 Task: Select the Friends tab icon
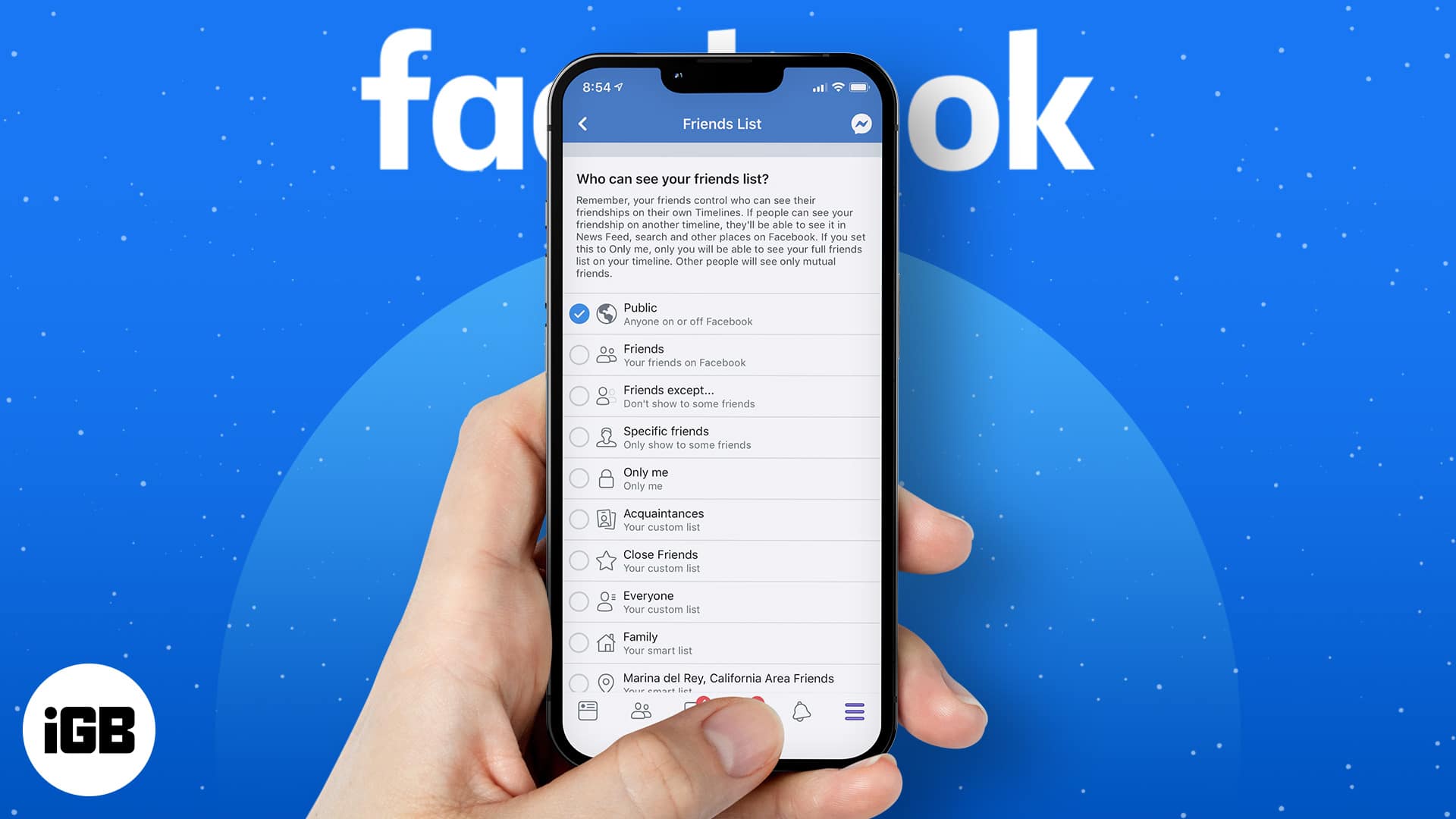(x=641, y=711)
